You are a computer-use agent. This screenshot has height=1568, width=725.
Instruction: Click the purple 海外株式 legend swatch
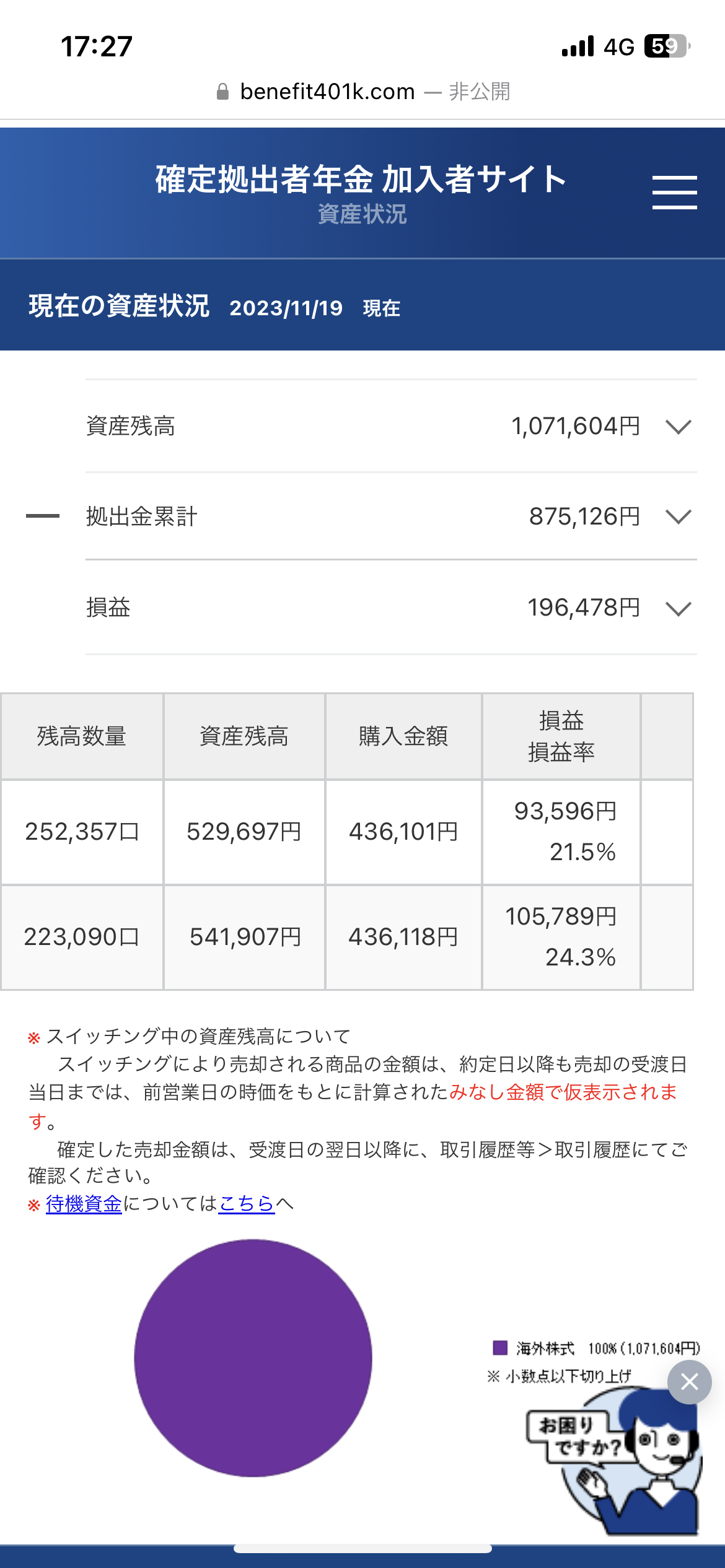click(500, 1348)
